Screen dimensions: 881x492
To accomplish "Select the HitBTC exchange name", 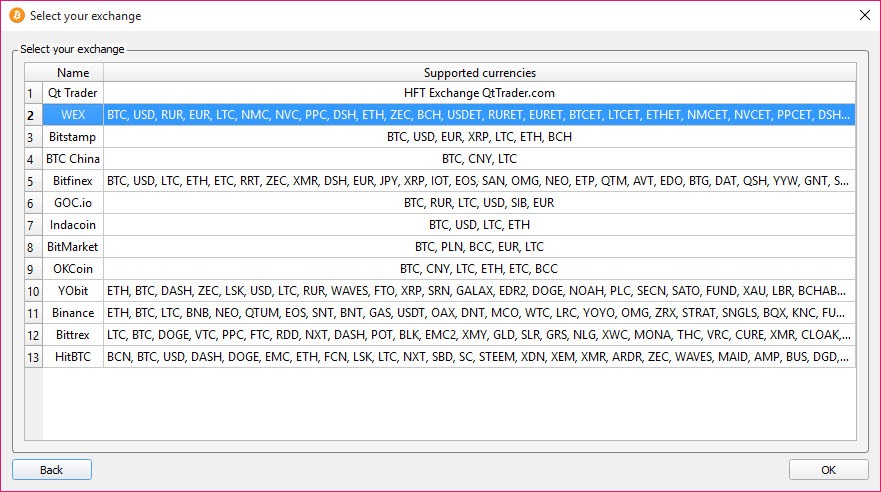I will coord(73,356).
